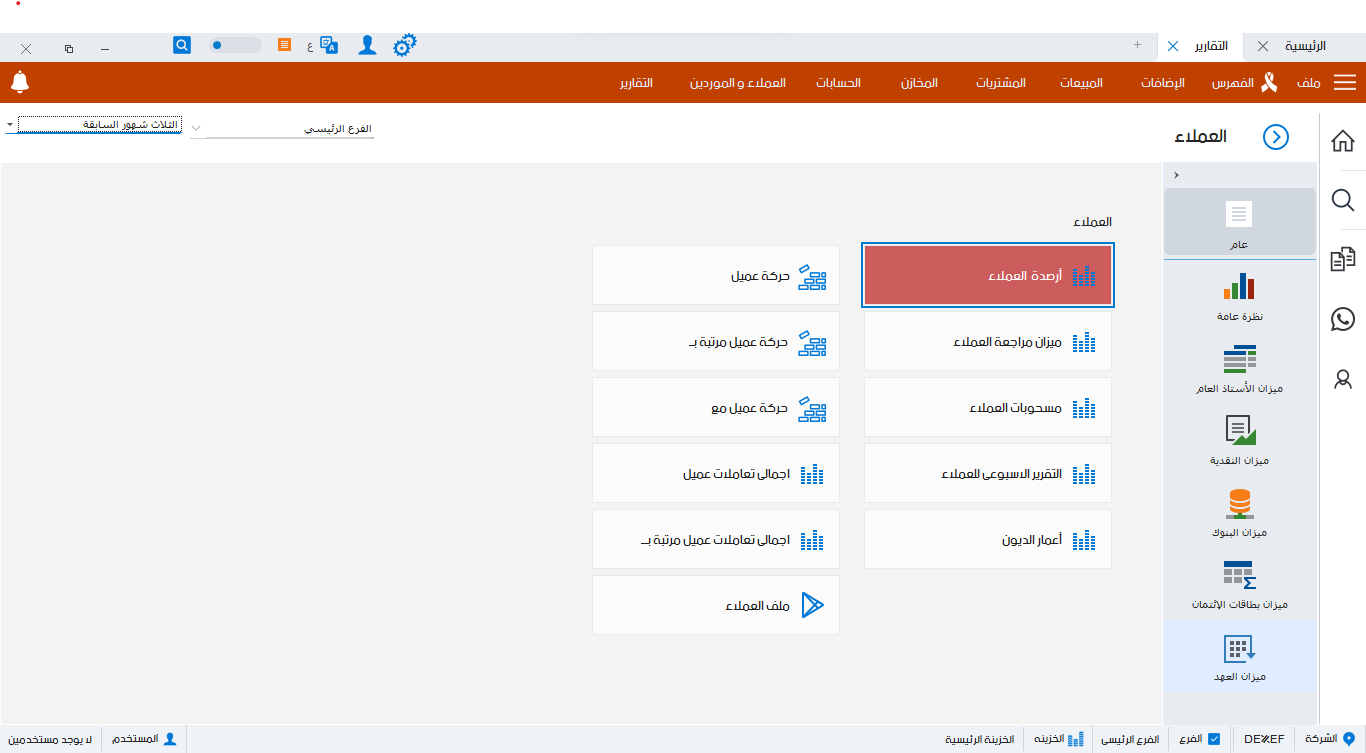Click the circled back arrow beside العملاء
The height and width of the screenshot is (753, 1366).
(x=1276, y=137)
